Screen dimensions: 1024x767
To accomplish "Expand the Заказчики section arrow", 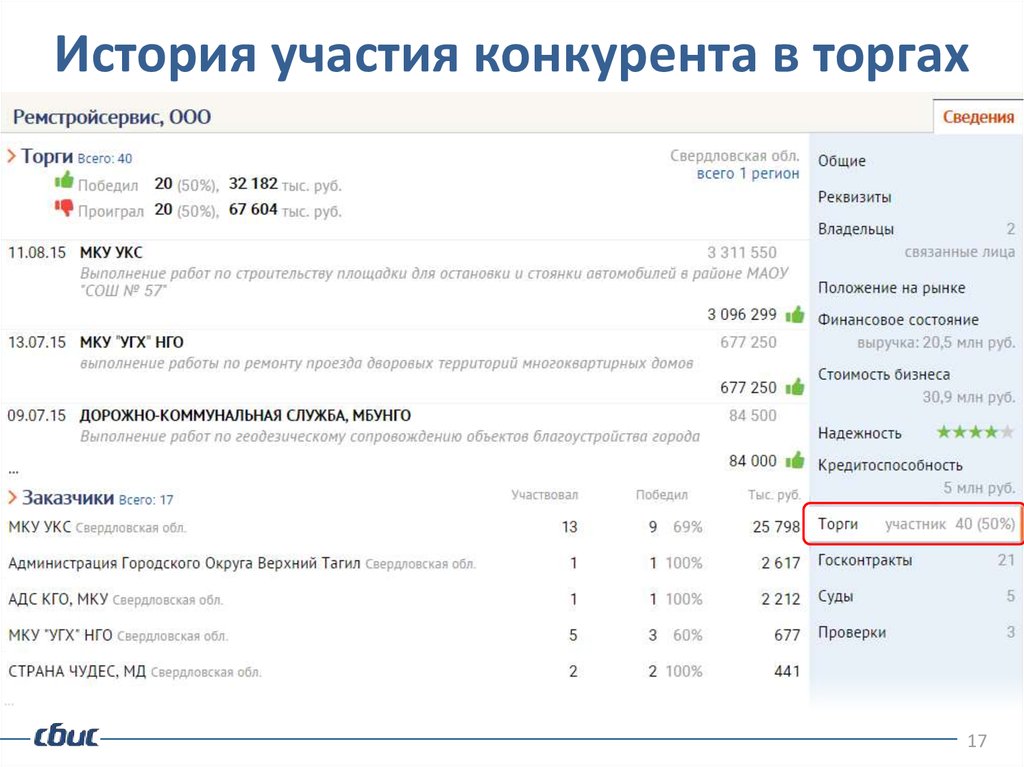I will [11, 498].
